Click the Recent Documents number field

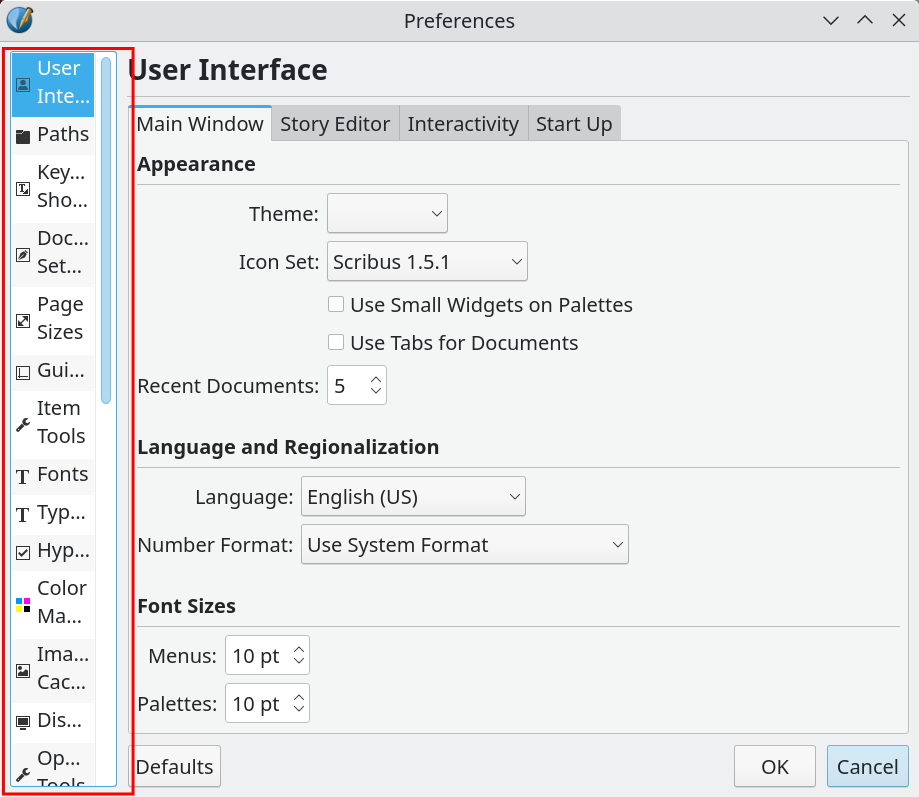[347, 385]
